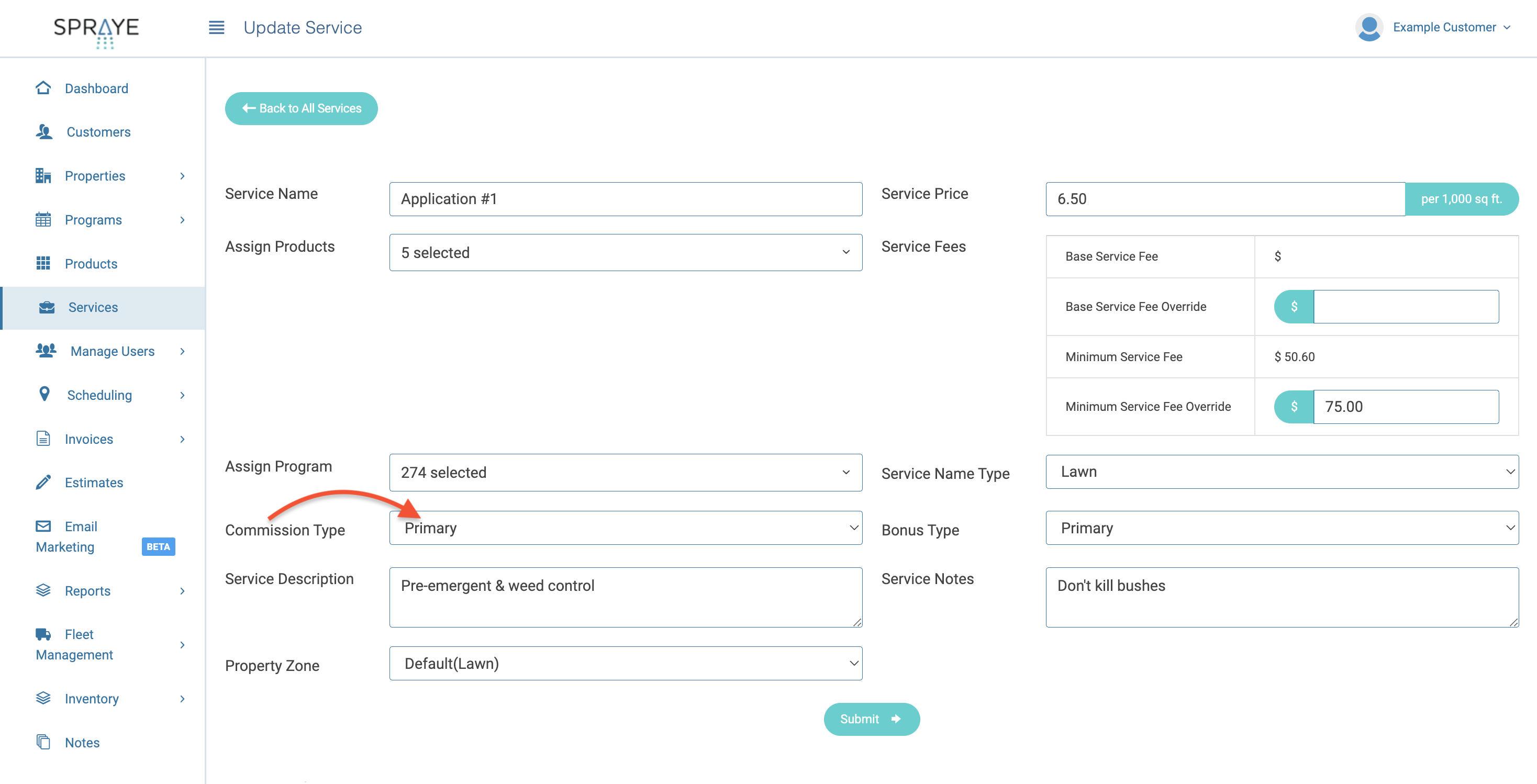Viewport: 1537px width, 784px height.
Task: Click the Estimates pencil icon
Action: pyautogui.click(x=43, y=482)
